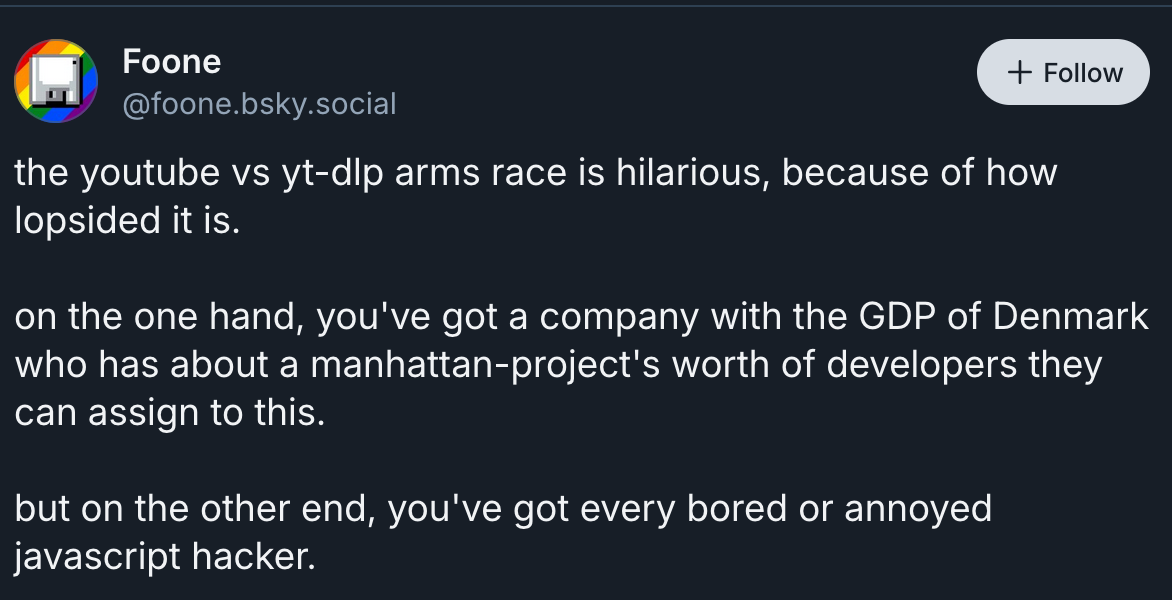Follow the Foone account
This screenshot has width=1172, height=600.
click(x=1063, y=73)
